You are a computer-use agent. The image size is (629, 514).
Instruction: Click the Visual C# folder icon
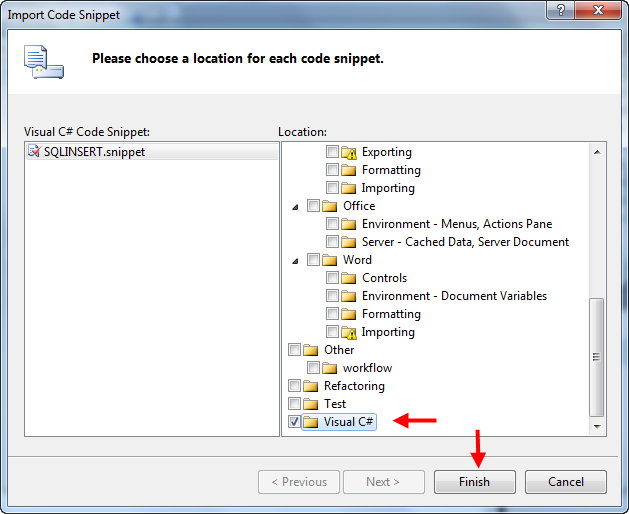point(311,422)
